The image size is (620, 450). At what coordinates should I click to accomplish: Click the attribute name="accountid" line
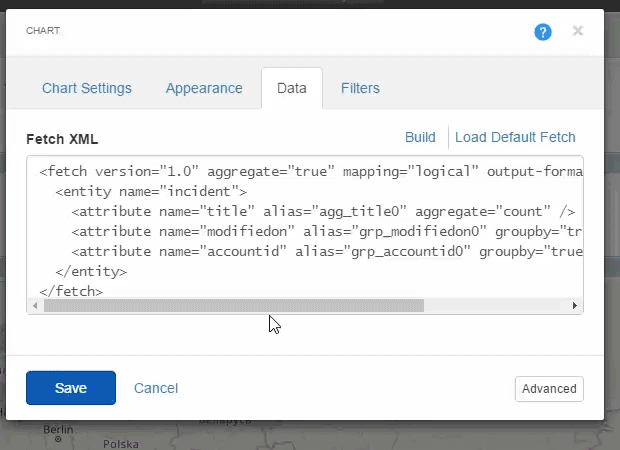coord(326,251)
